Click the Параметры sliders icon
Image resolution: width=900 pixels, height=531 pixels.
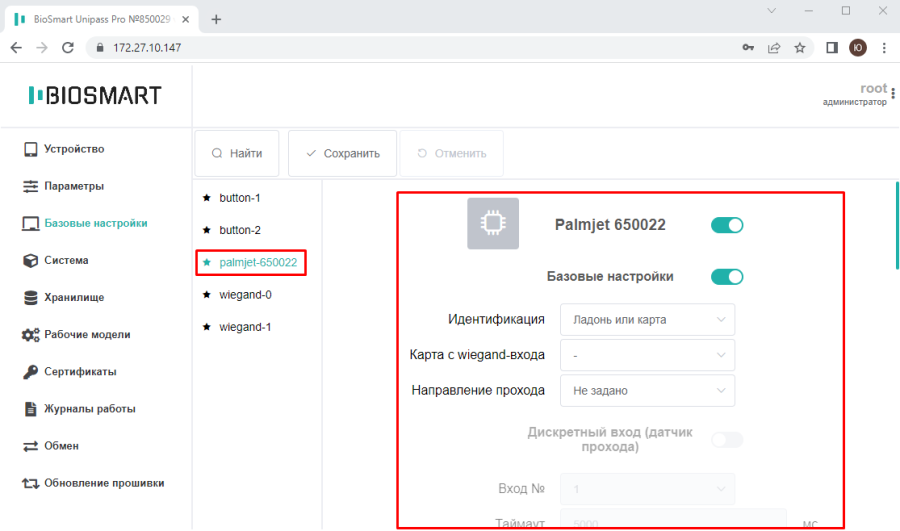[x=30, y=186]
